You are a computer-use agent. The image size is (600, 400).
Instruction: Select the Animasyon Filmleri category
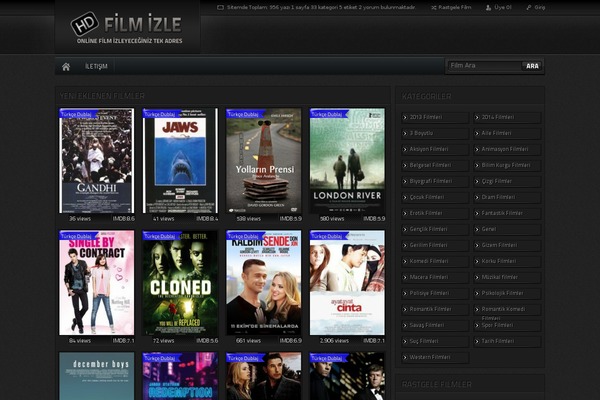[x=507, y=149]
